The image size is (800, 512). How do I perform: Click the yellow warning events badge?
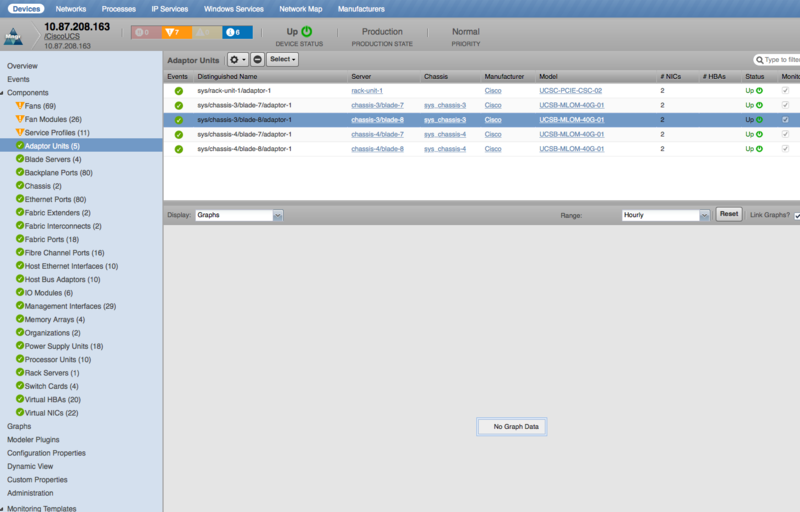[x=207, y=32]
